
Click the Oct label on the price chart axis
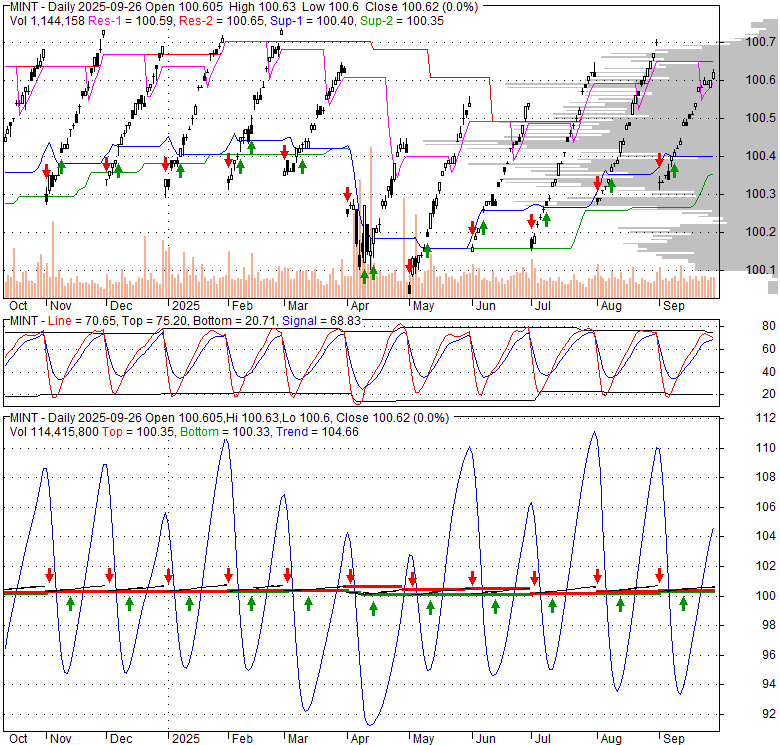[x=18, y=306]
